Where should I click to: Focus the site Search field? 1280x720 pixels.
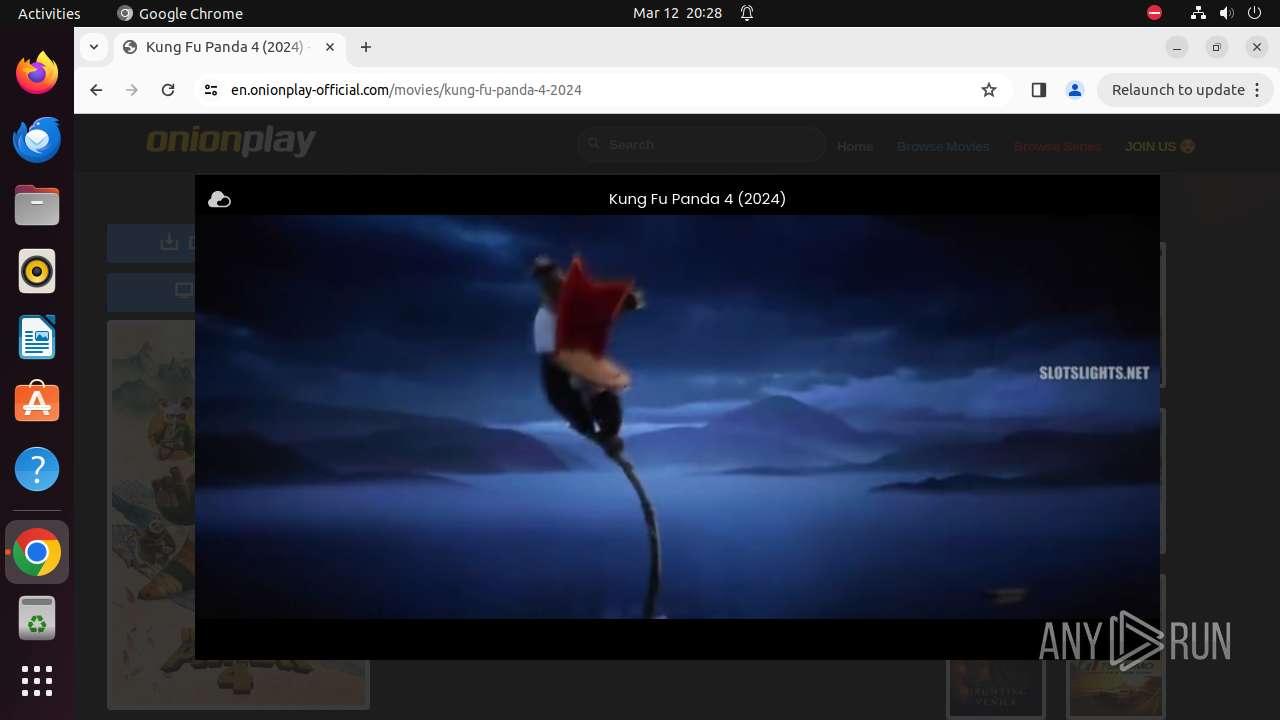(702, 145)
